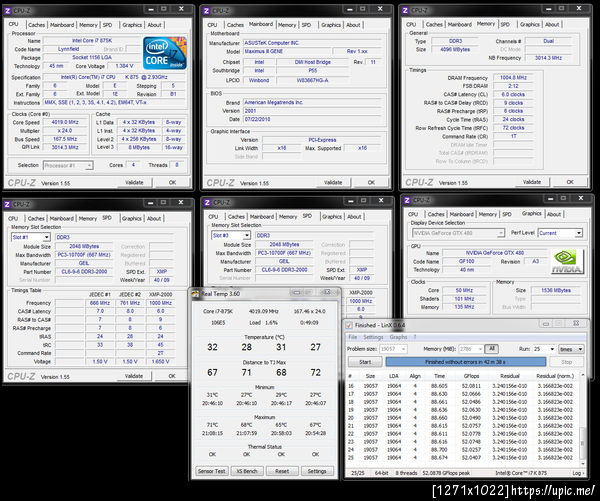
Task: Click the Stop button in LinX
Action: click(x=566, y=362)
